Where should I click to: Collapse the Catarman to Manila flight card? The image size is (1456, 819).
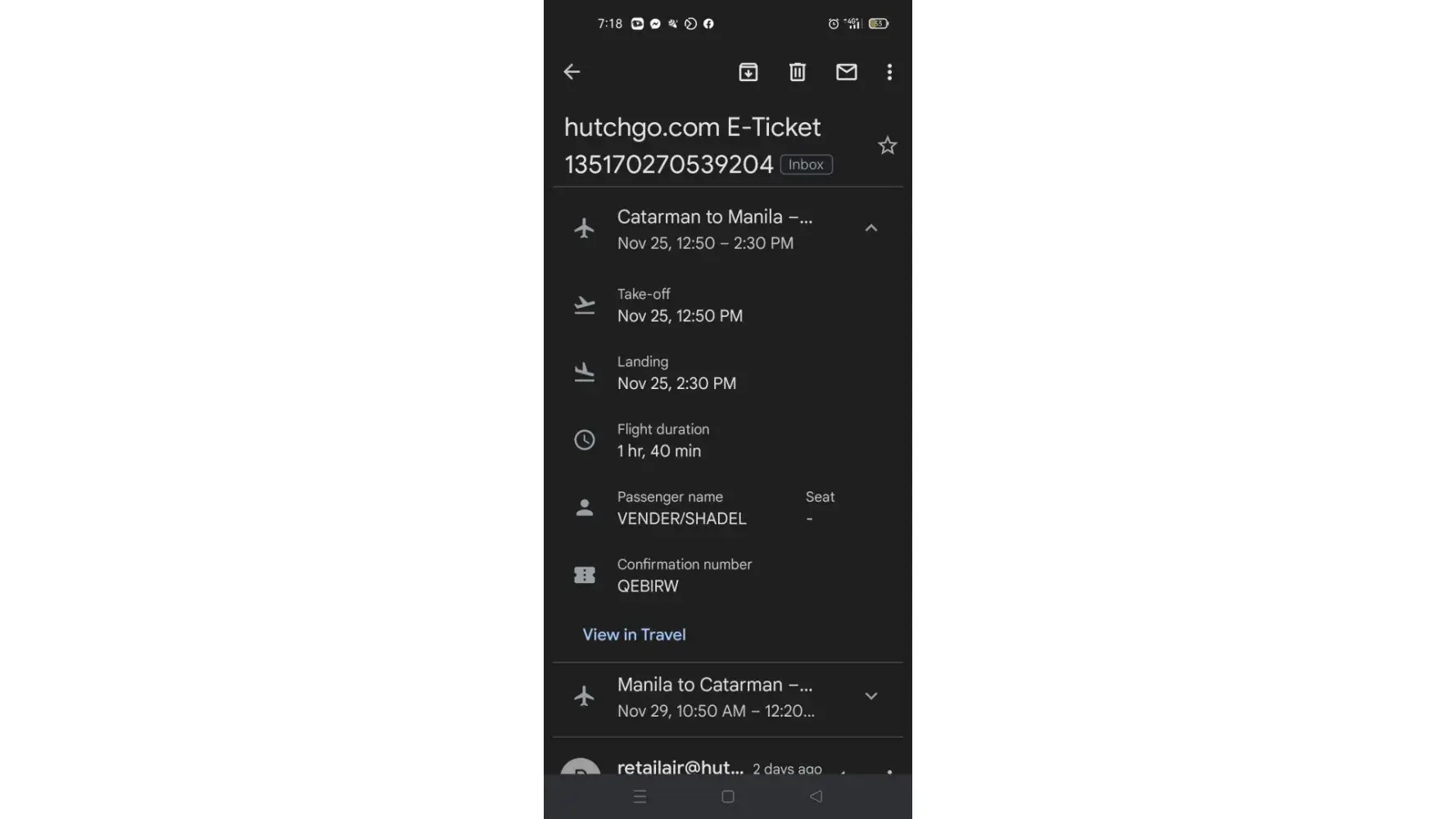pyautogui.click(x=871, y=229)
